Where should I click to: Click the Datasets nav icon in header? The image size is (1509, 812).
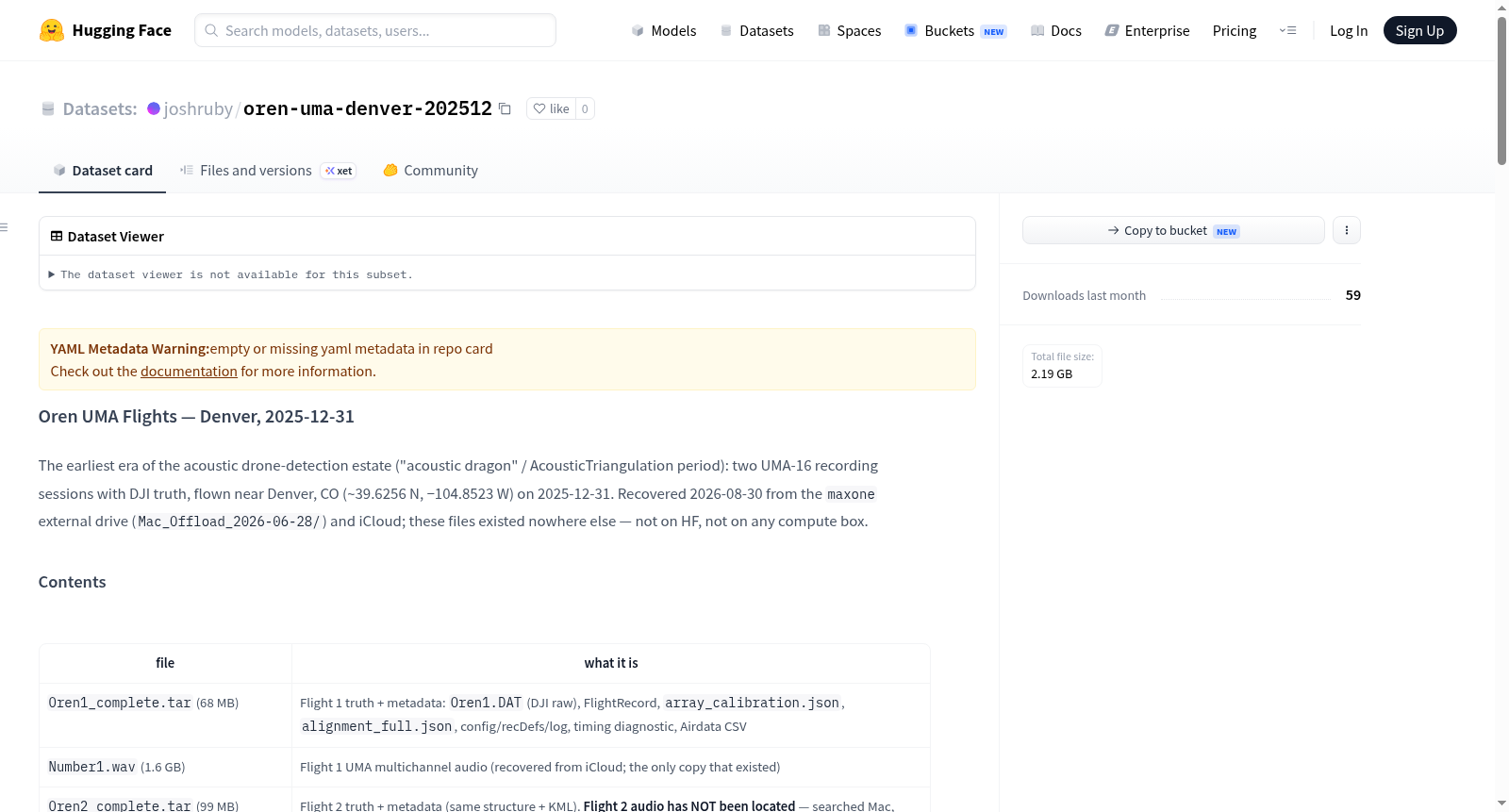tap(726, 30)
